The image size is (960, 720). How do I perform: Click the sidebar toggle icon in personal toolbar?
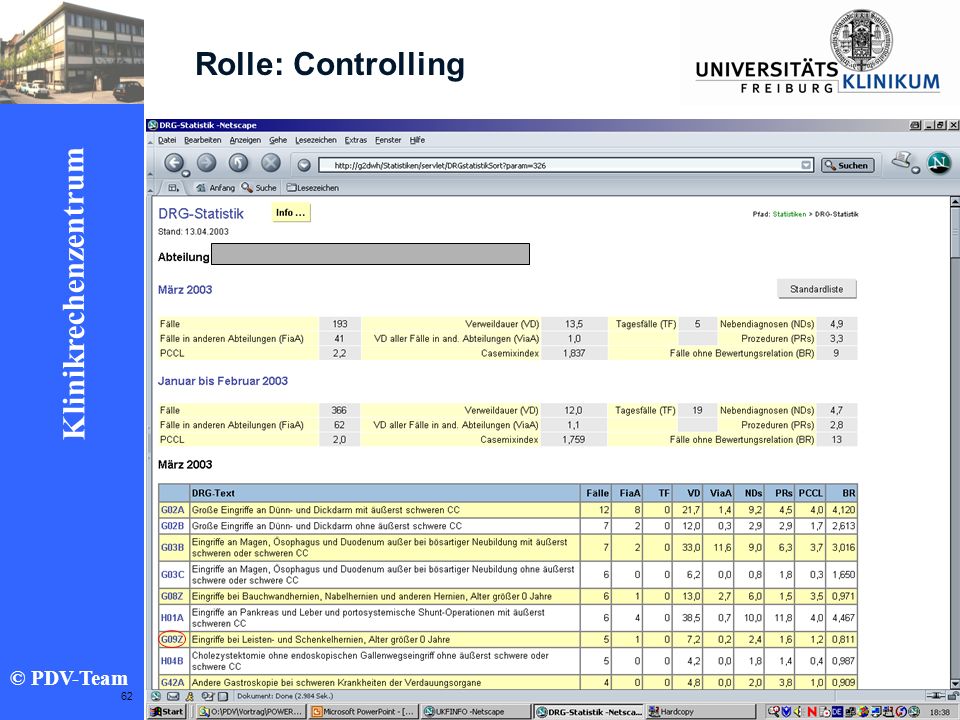coord(174,188)
